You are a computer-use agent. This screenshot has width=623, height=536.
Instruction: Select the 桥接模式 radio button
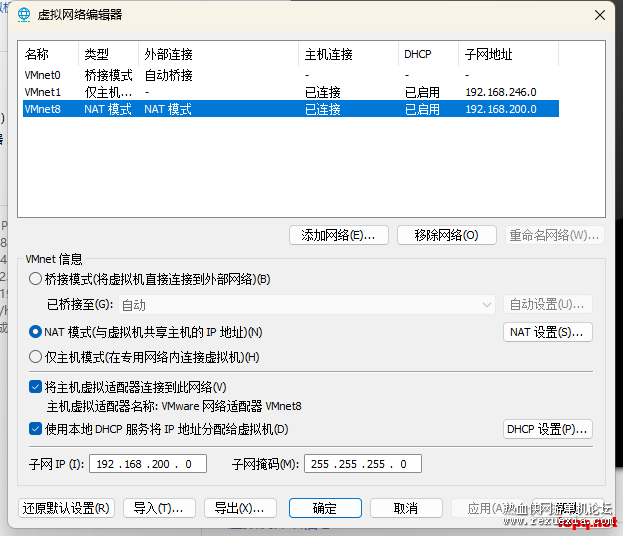tap(35, 279)
